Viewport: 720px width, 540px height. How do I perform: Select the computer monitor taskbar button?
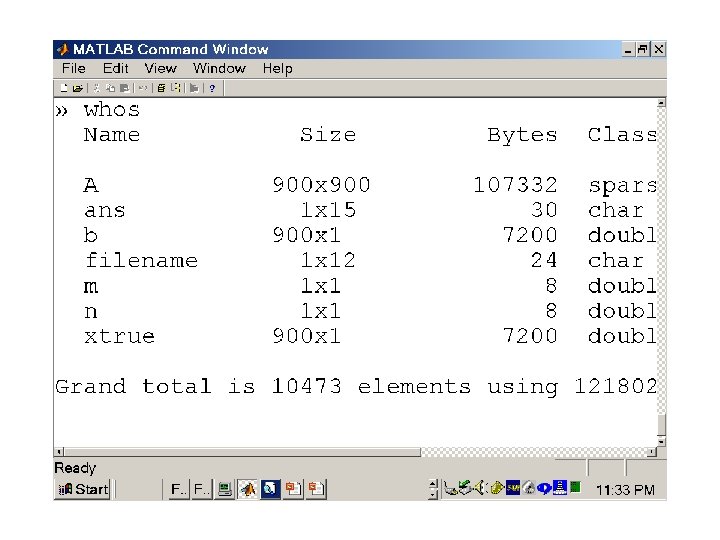pyautogui.click(x=225, y=489)
